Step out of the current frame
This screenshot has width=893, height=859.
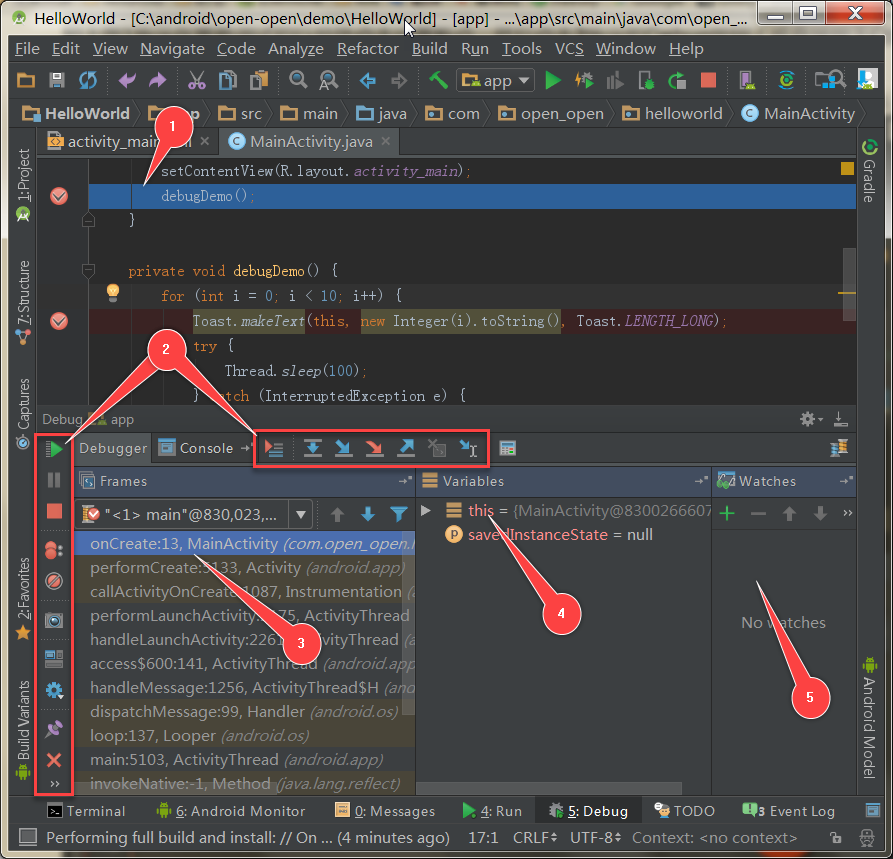coord(405,448)
